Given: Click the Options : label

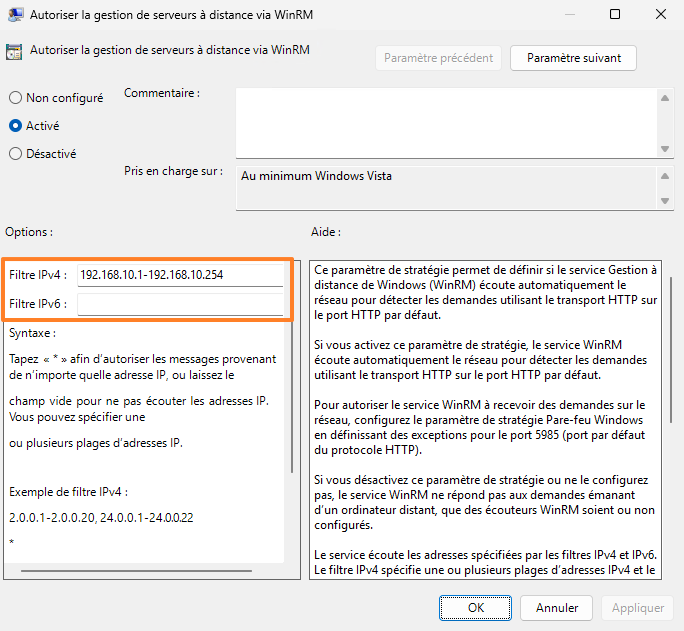Looking at the screenshot, I should (x=29, y=232).
